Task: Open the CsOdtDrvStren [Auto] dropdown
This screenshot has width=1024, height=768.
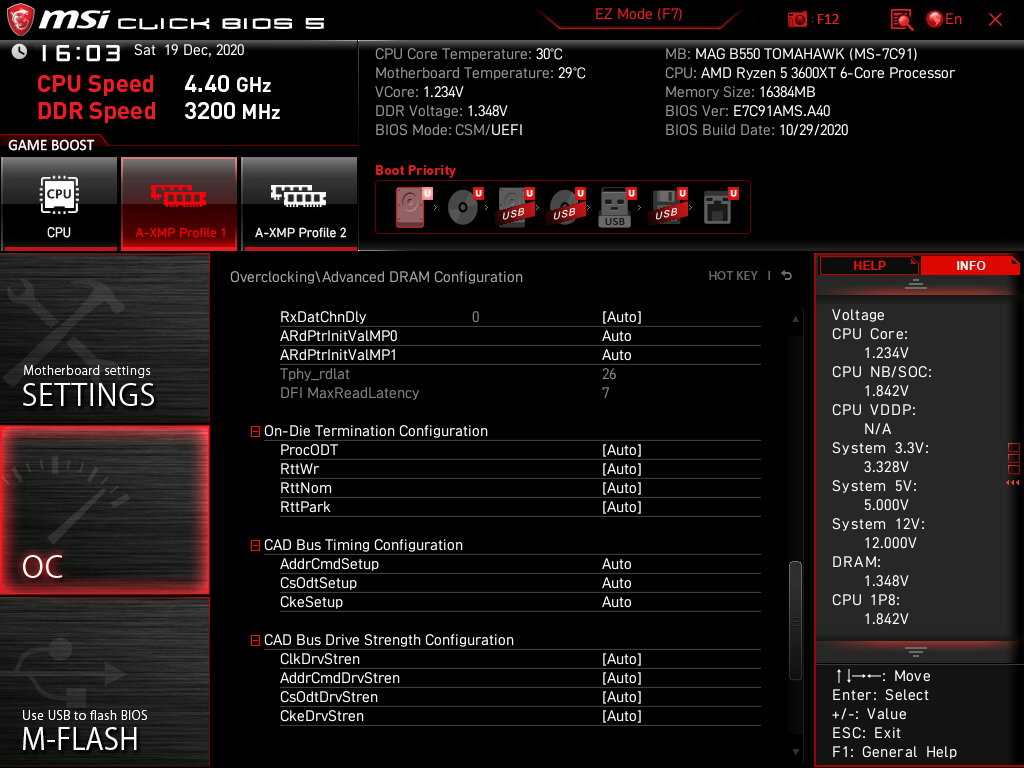Action: pos(622,697)
